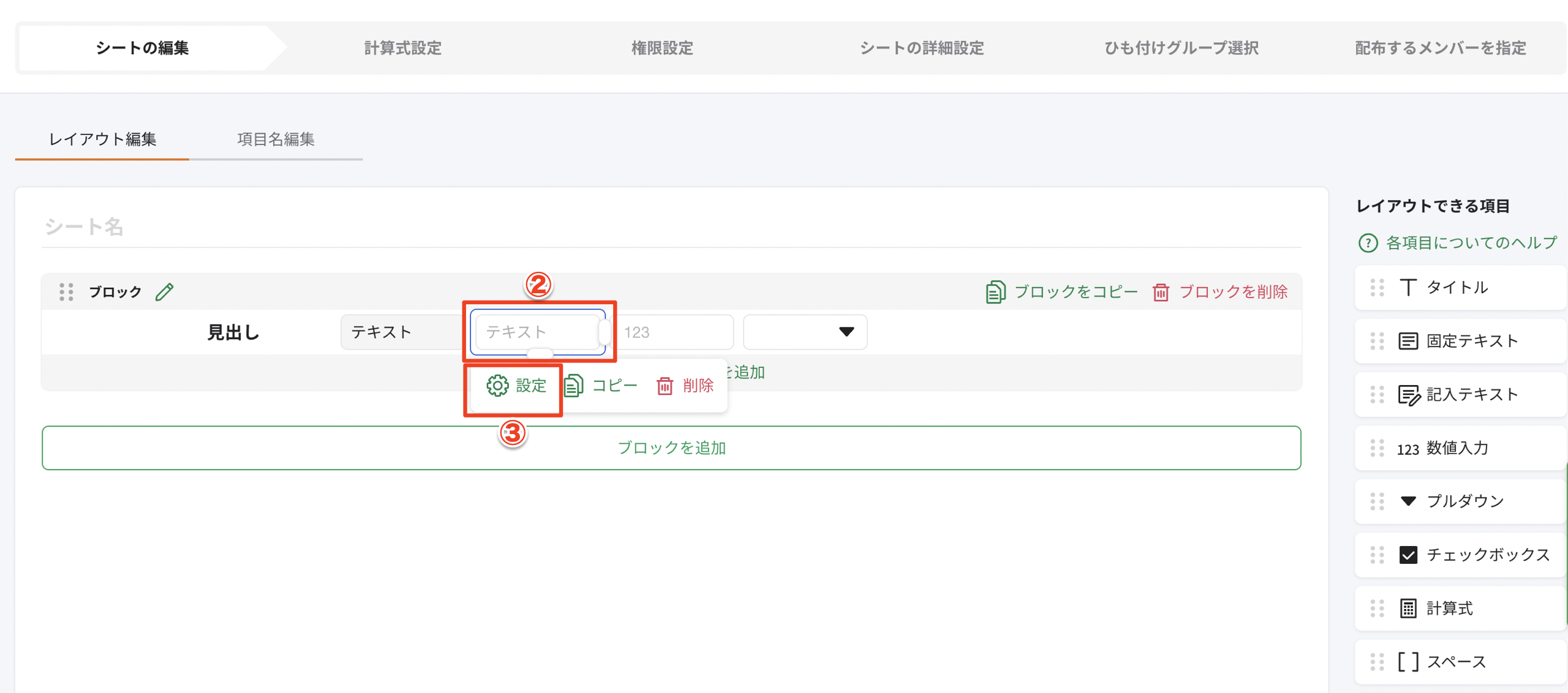Select the 固定テキスト layout item label
Image resolution: width=1568 pixels, height=693 pixels.
[1472, 341]
